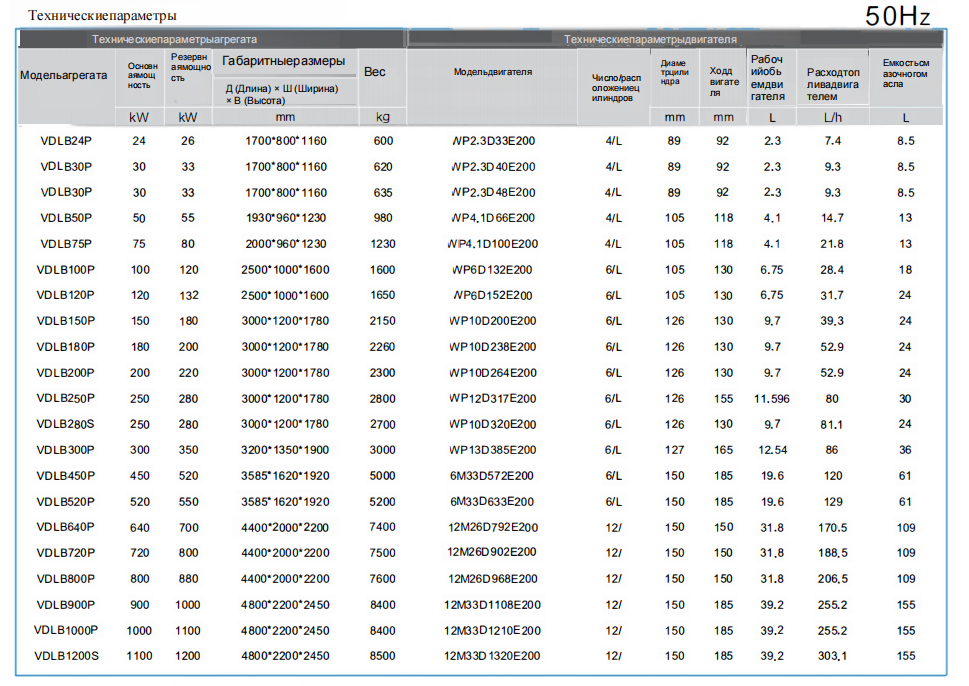The width and height of the screenshot is (969, 686).
Task: Select model cell "VDLB520P"
Action: point(66,502)
